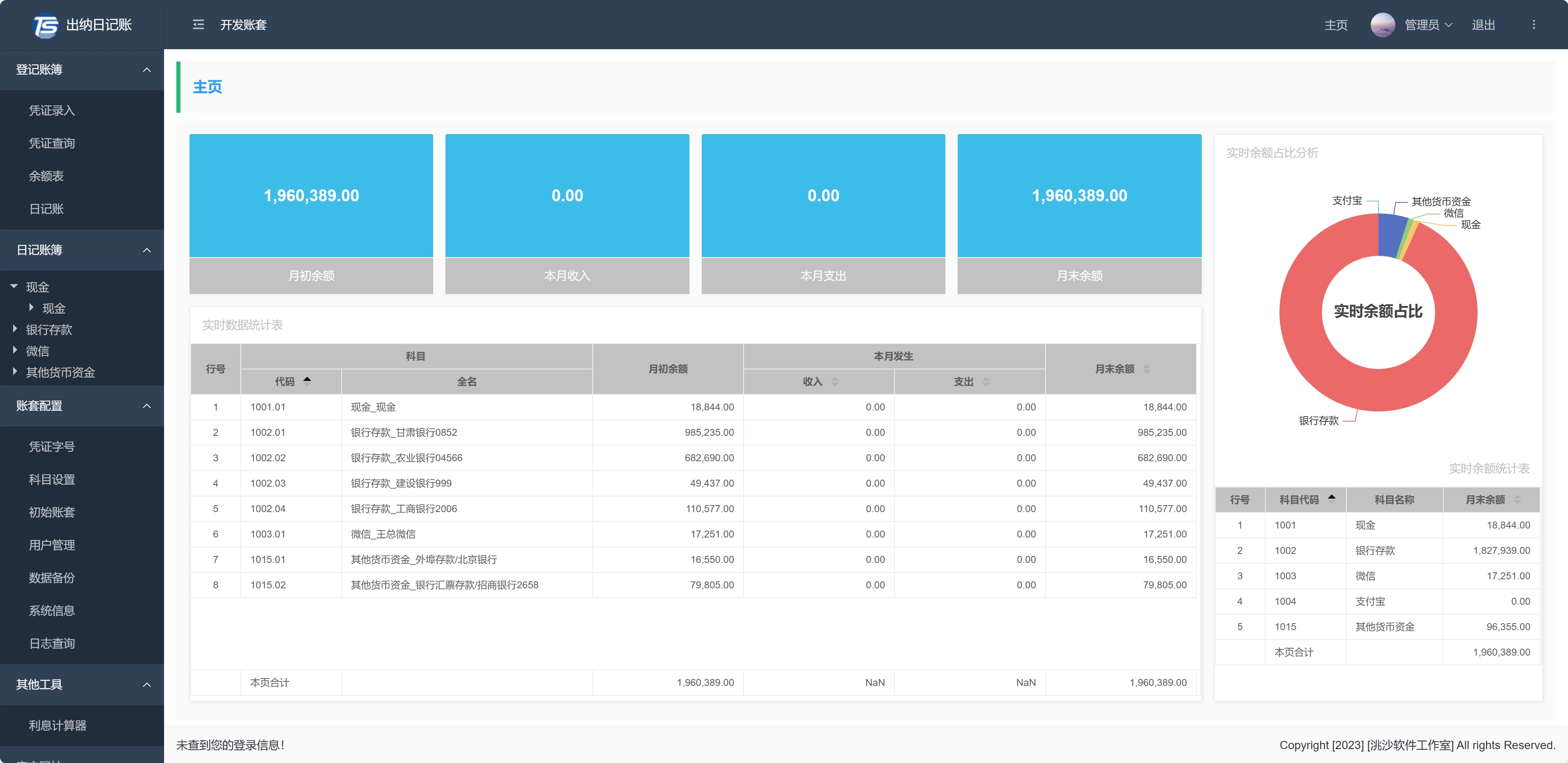The height and width of the screenshot is (763, 1568).
Task: Click 支付宝 row in balance table
Action: click(1377, 602)
